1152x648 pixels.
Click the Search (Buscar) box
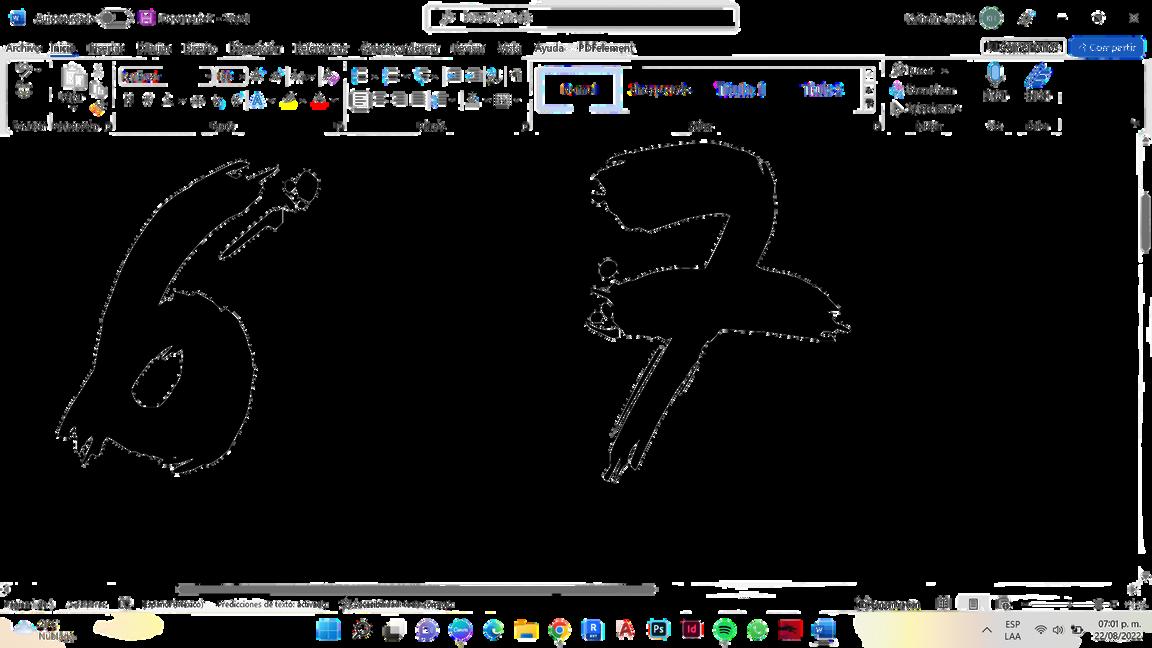pyautogui.click(x=581, y=18)
